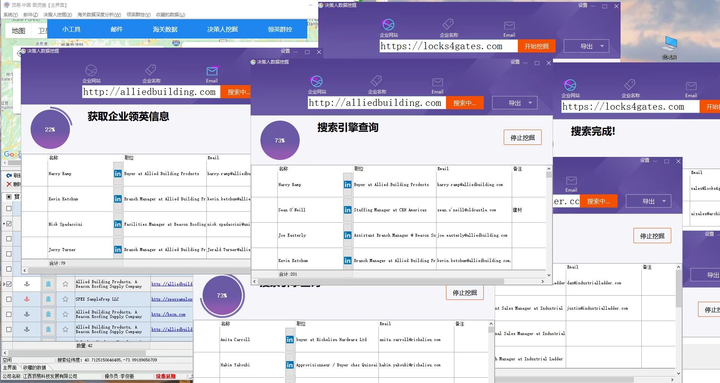
Task: Select 领英群控 on the blue toolbar
Action: (280, 29)
